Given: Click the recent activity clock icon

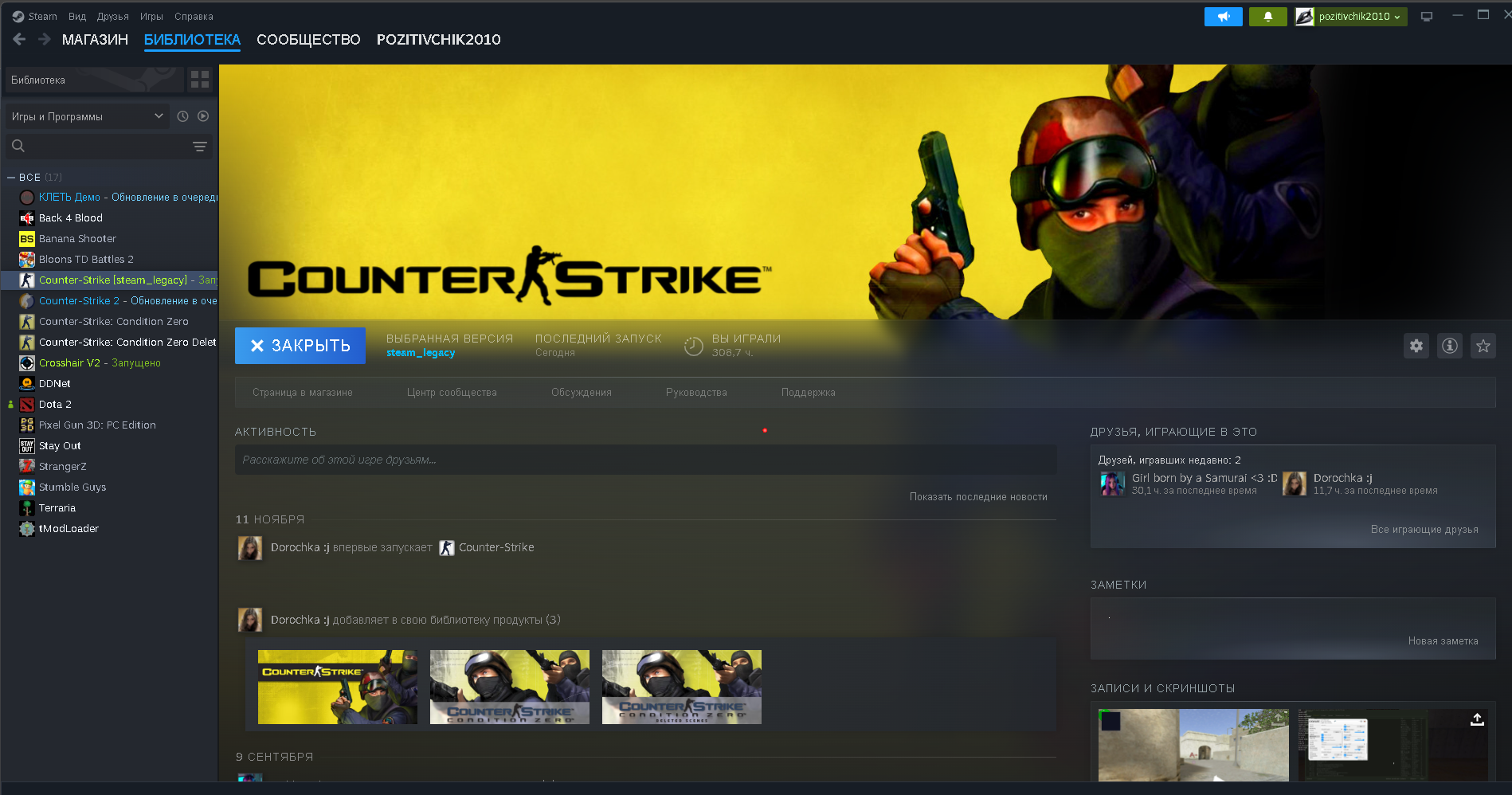Looking at the screenshot, I should (182, 116).
